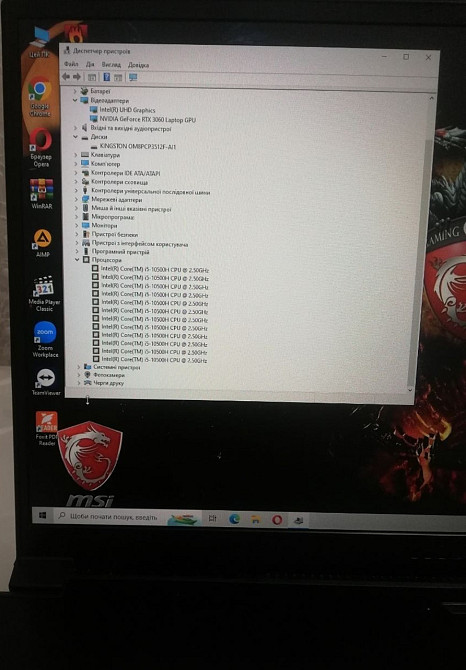Expand Контролери IDE ATA/ATAPI
Viewport: 466px width, 670px height.
pyautogui.click(x=76, y=173)
